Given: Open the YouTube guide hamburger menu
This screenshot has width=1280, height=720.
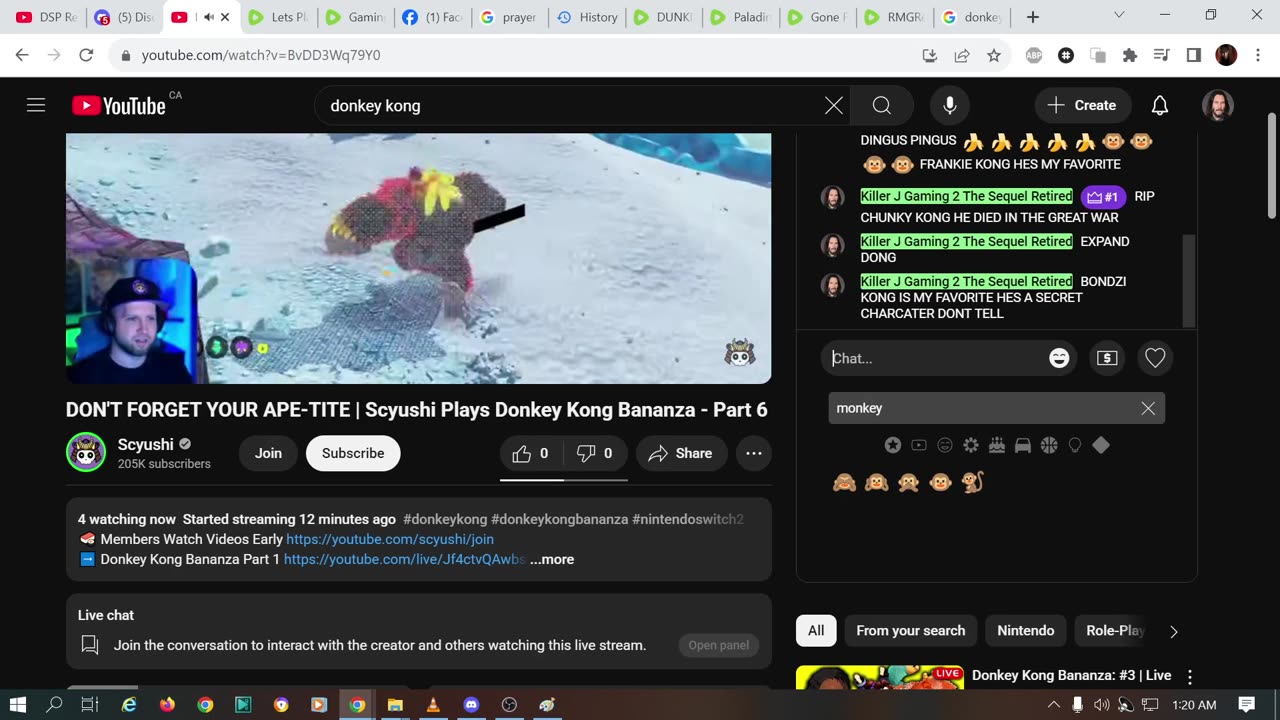Looking at the screenshot, I should [x=36, y=105].
